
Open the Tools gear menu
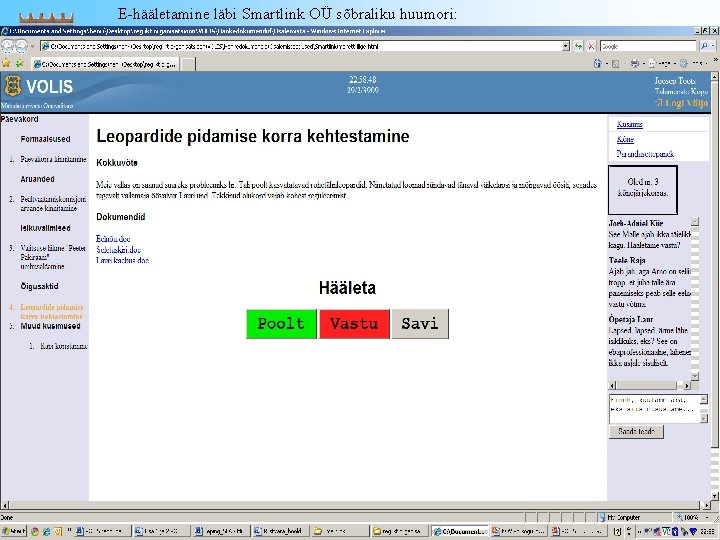[691, 63]
